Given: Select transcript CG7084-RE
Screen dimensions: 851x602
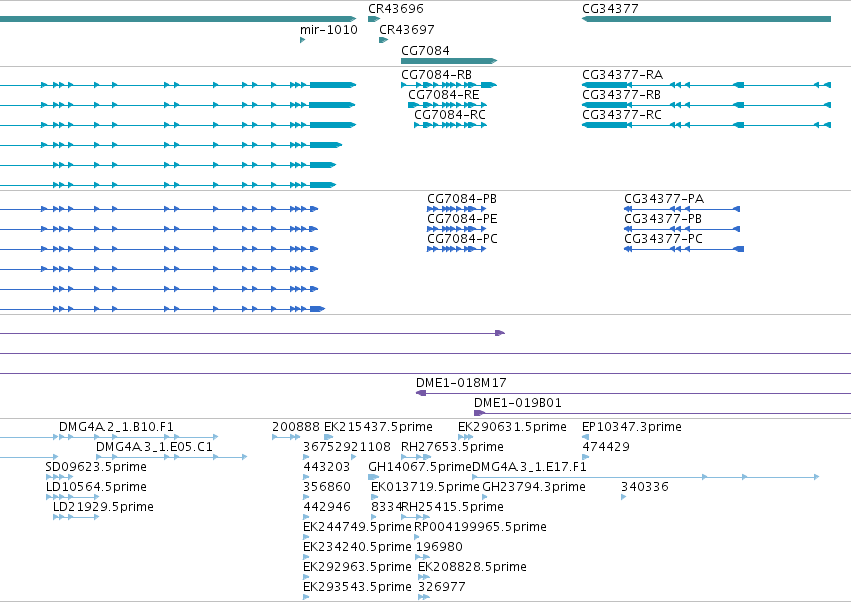Looking at the screenshot, I should (x=444, y=95).
